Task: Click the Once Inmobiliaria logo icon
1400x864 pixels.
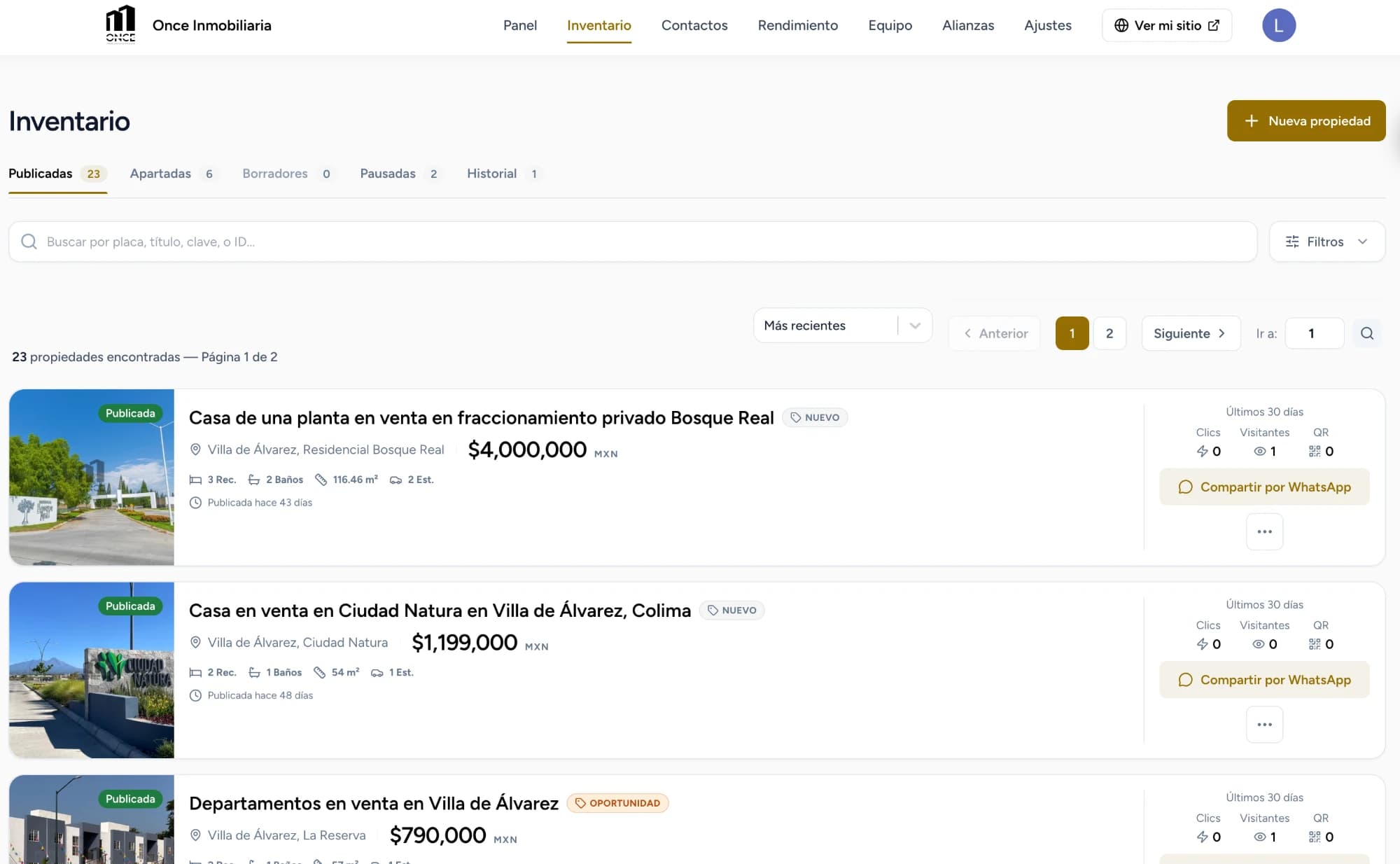Action: (x=120, y=25)
